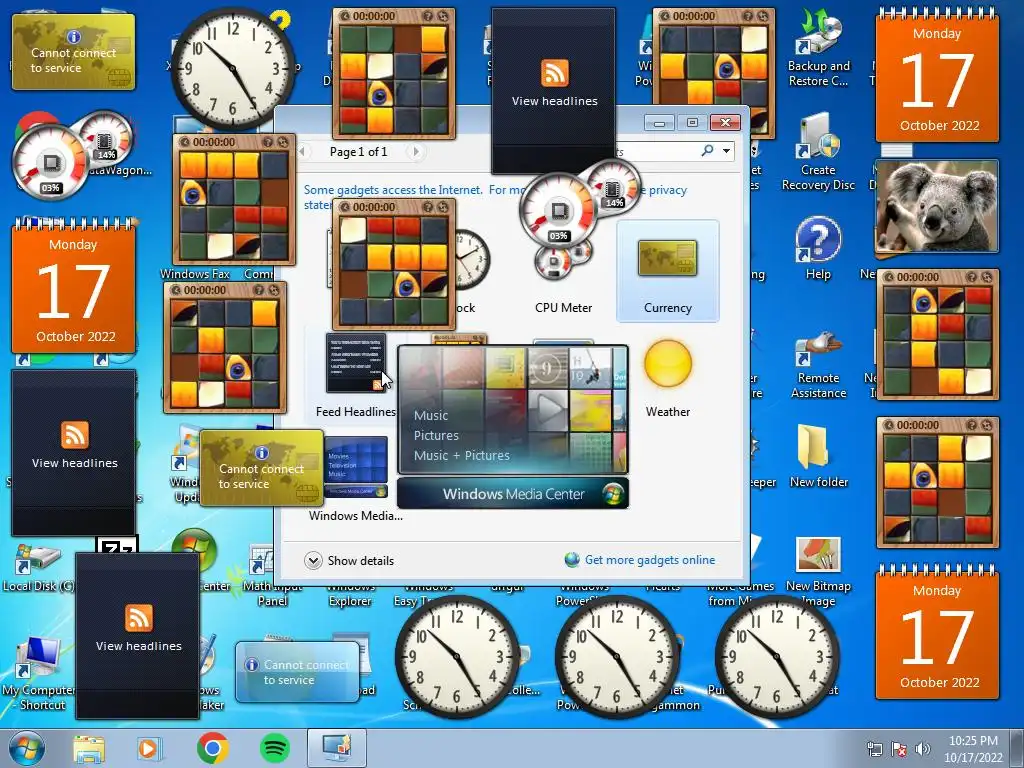Select the small Windows Media gadget thumbnail in gallery

(356, 468)
